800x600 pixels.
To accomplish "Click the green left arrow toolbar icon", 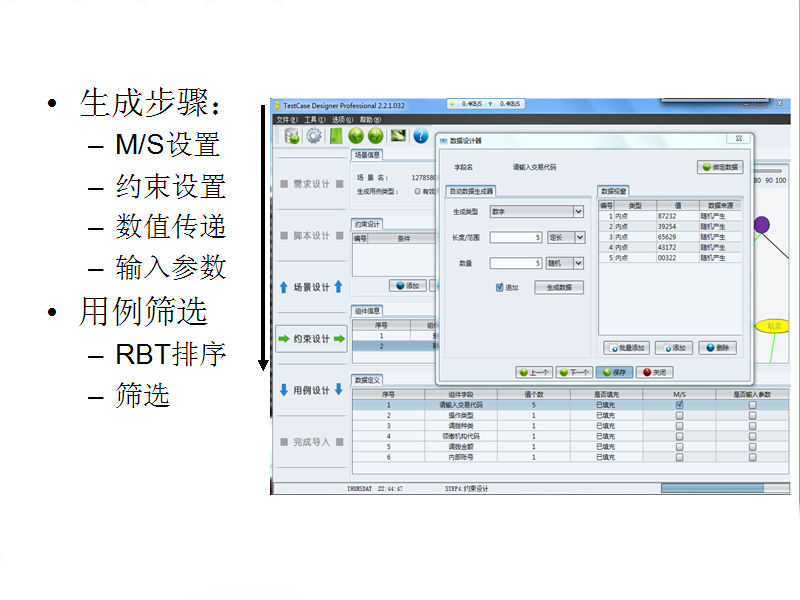I will 355,136.
